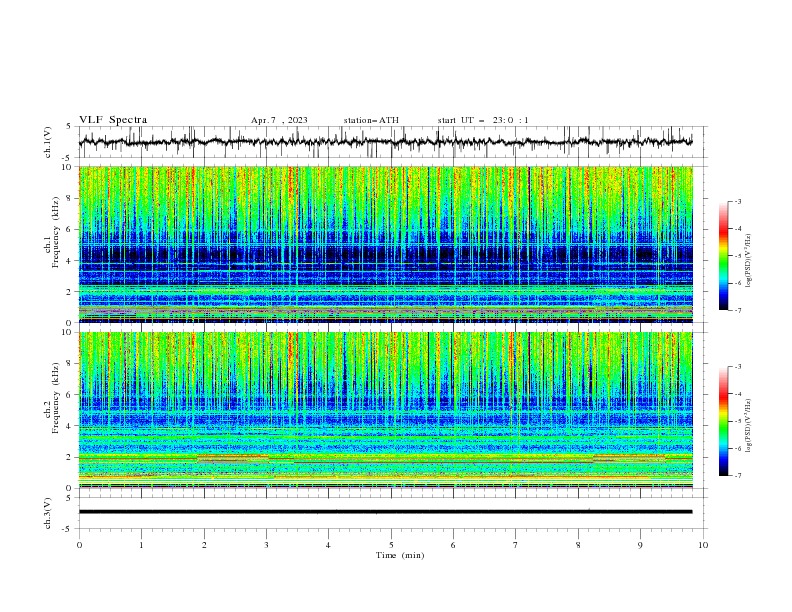792x612 pixels.
Task: Click the log(PSD) label beside ch.1 colorbar
Action: 749,261
